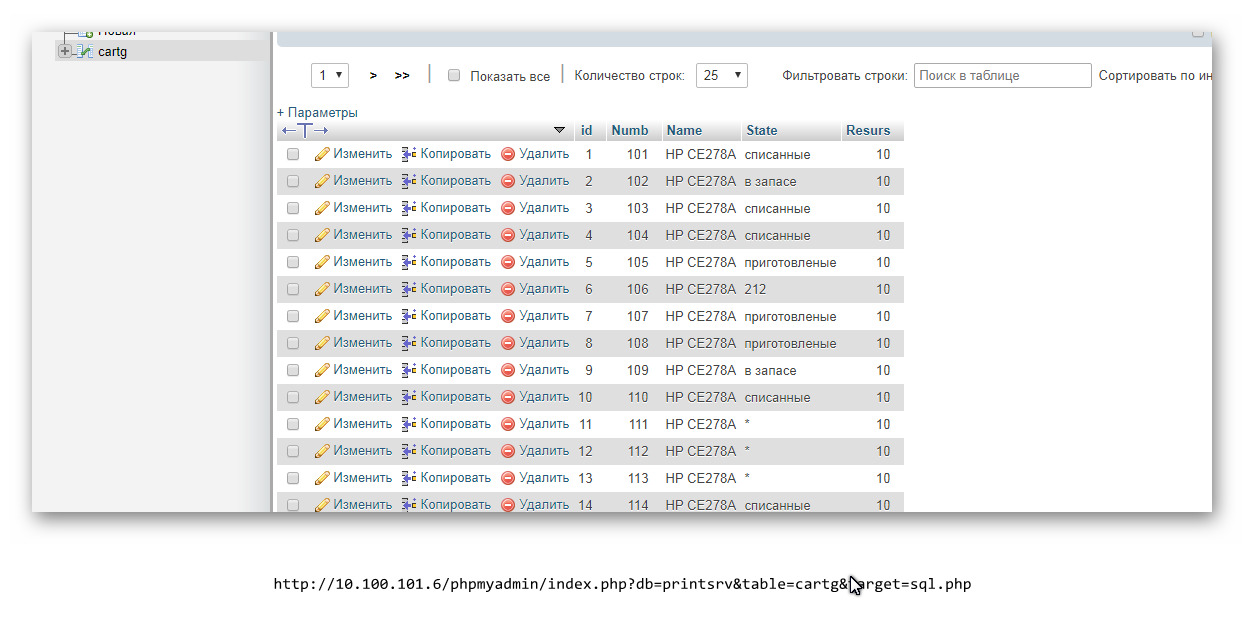Click the pencil edit icon for row id 2
1244x624 pixels.
[322, 181]
